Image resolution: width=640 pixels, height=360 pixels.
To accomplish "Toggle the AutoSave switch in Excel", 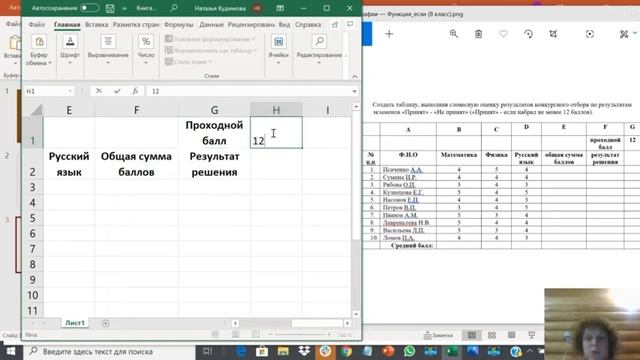I will 89,8.
